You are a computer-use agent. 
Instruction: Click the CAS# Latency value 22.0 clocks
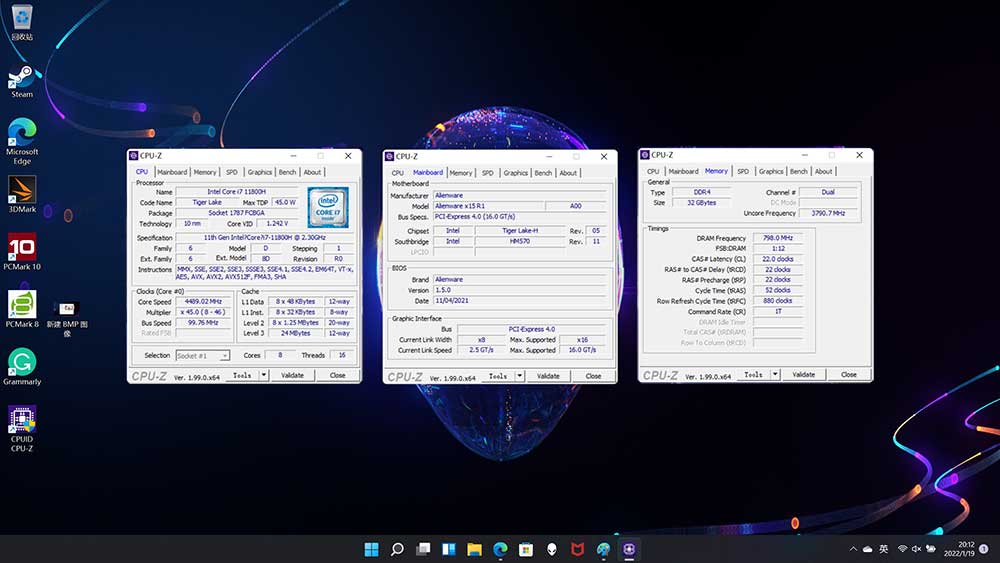tap(777, 259)
